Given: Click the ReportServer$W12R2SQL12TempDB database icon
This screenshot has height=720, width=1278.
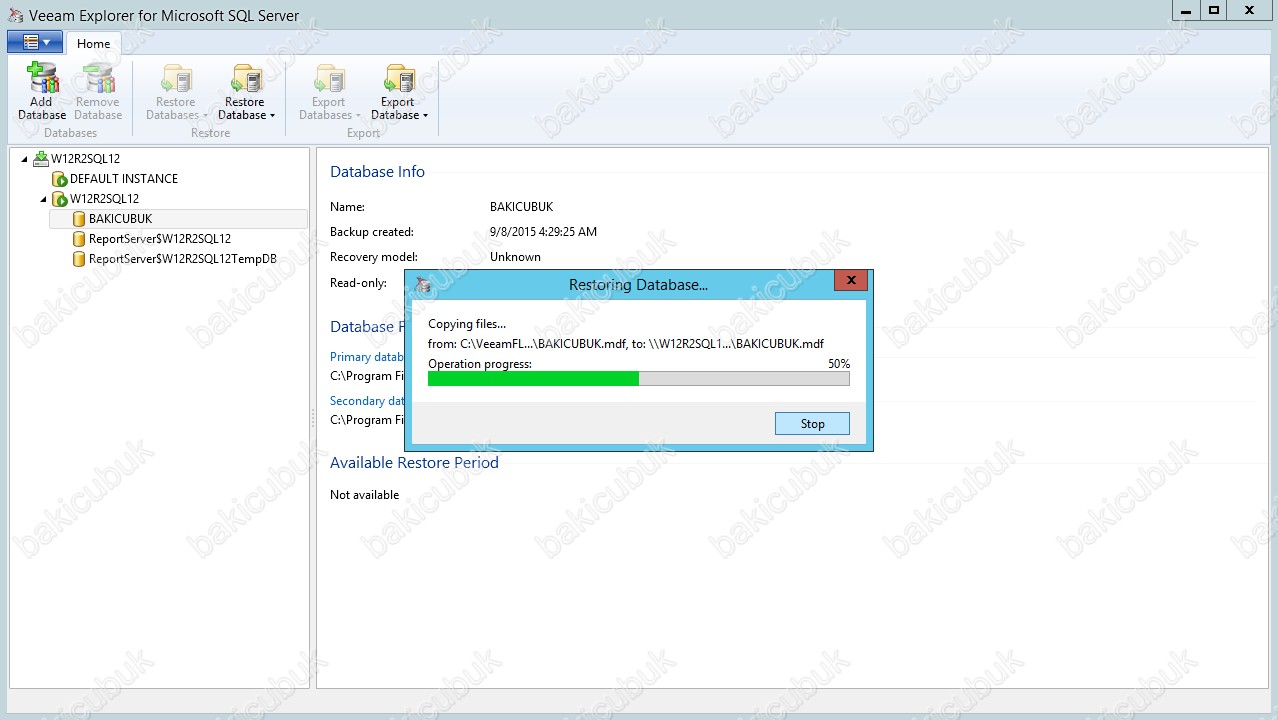Looking at the screenshot, I should pos(79,259).
